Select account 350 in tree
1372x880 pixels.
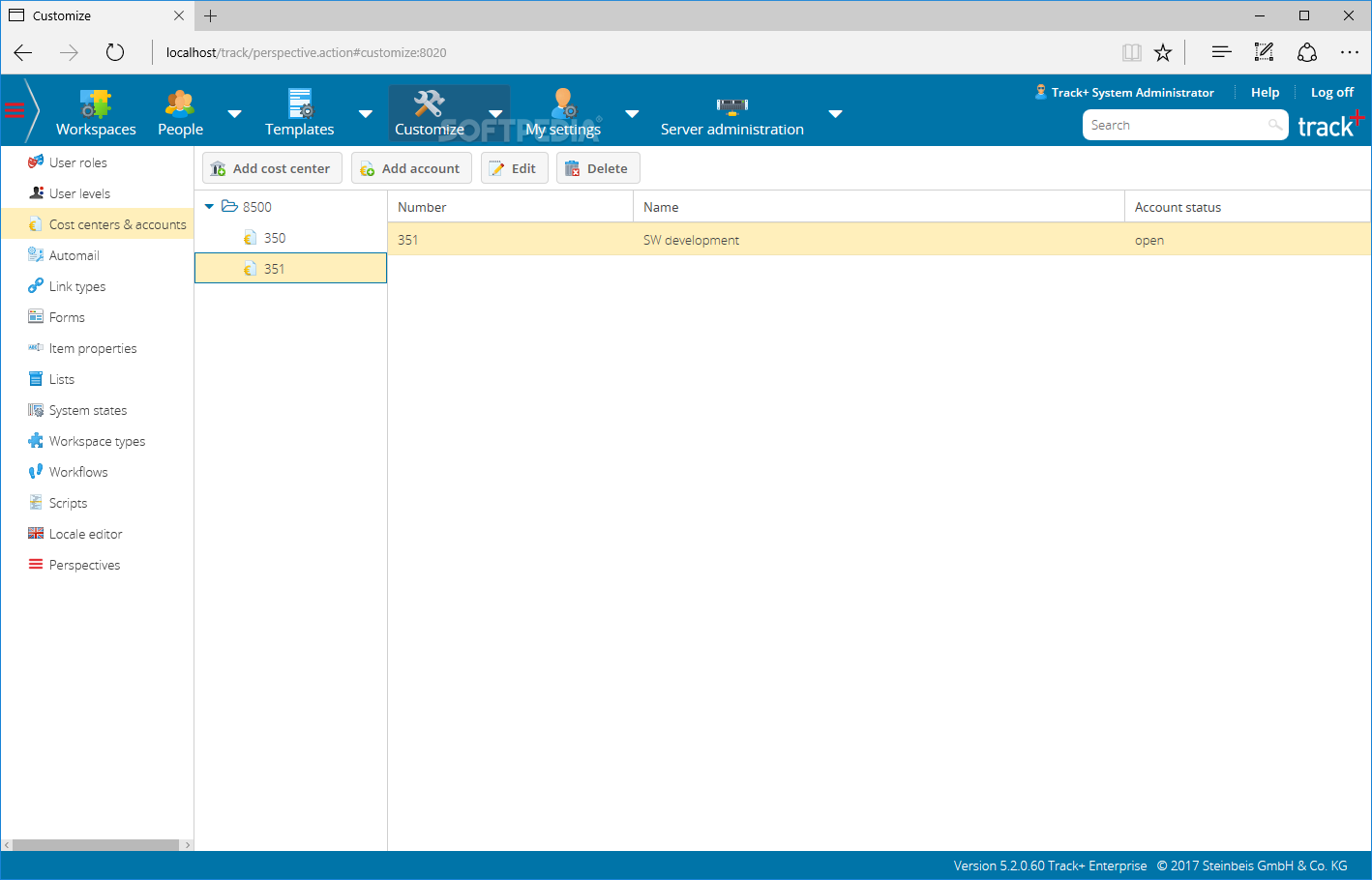pyautogui.click(x=290, y=238)
